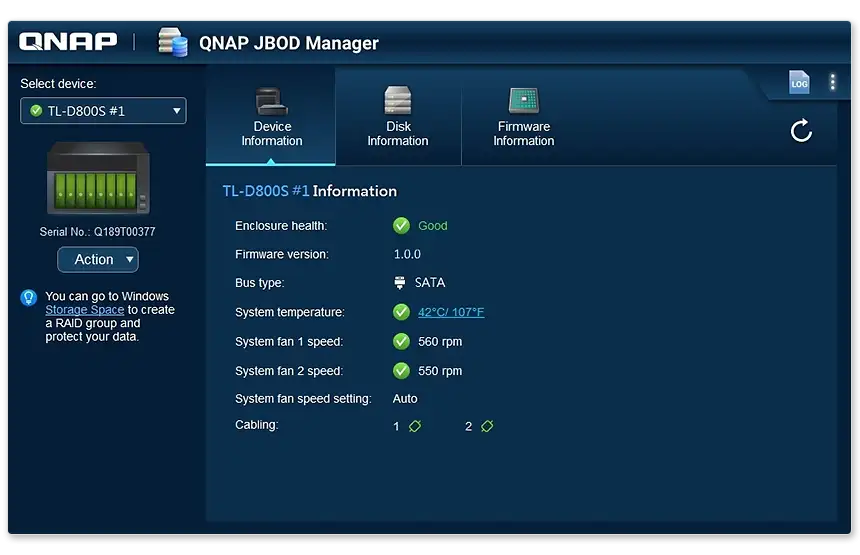Click the Cabling port 2 connector icon

point(487,426)
